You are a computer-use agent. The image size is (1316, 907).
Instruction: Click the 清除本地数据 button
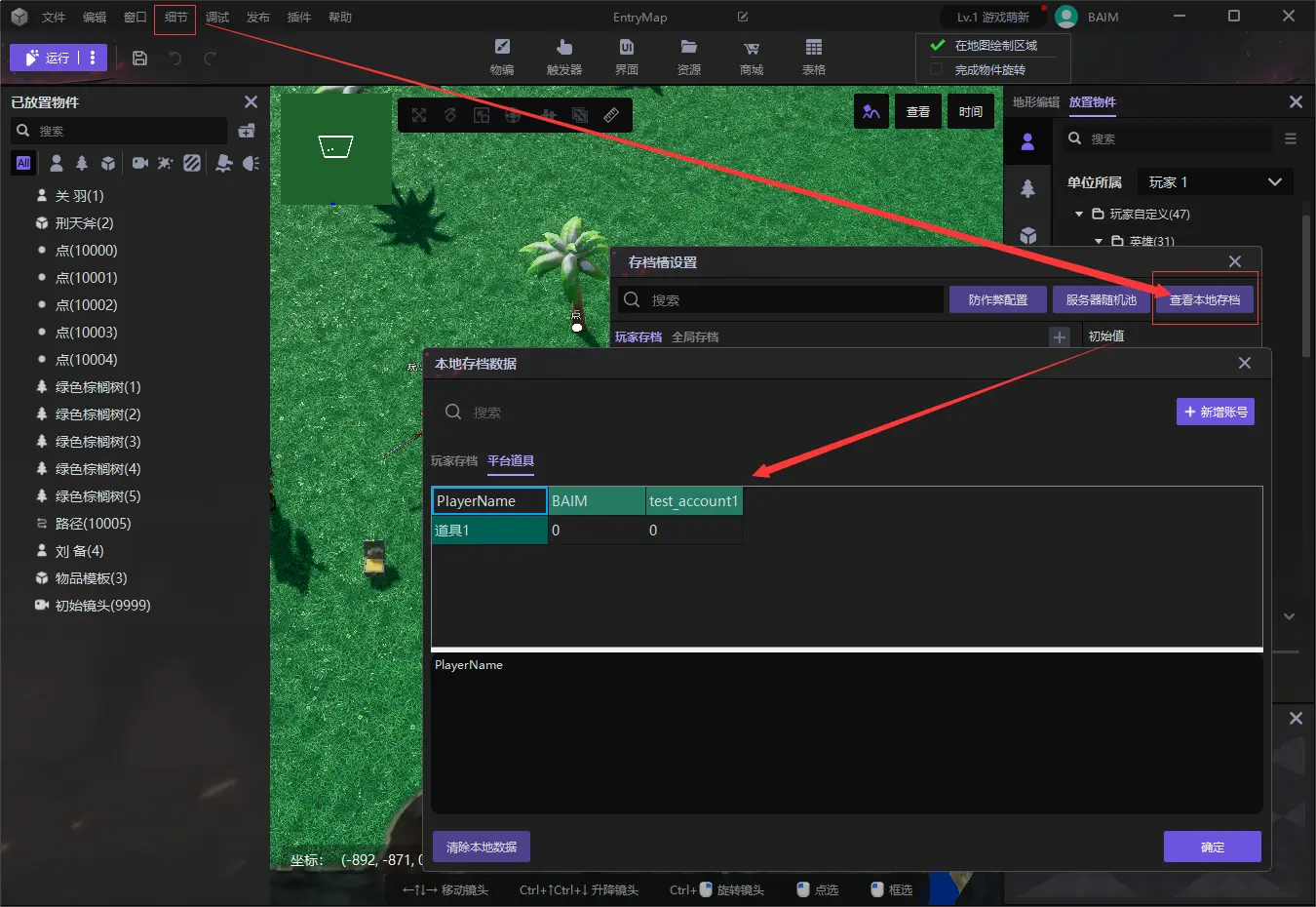[482, 847]
